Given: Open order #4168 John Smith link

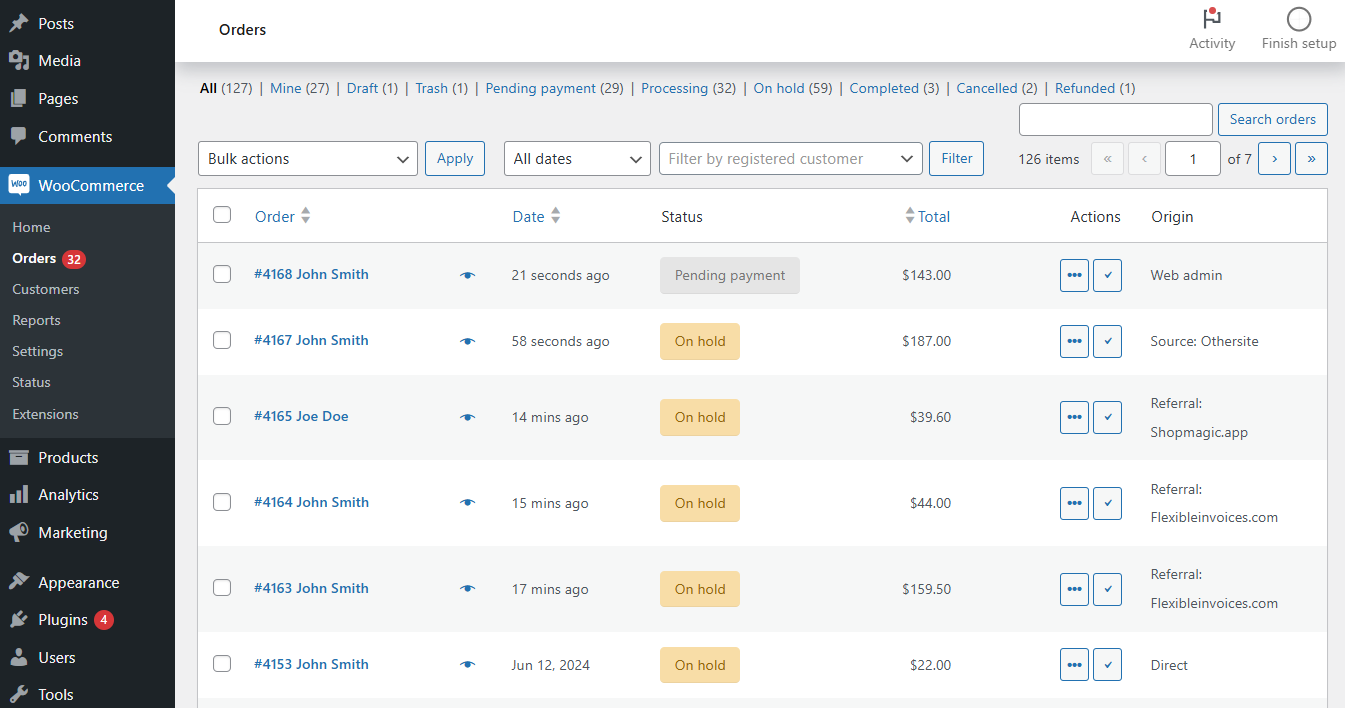Looking at the screenshot, I should pos(311,274).
